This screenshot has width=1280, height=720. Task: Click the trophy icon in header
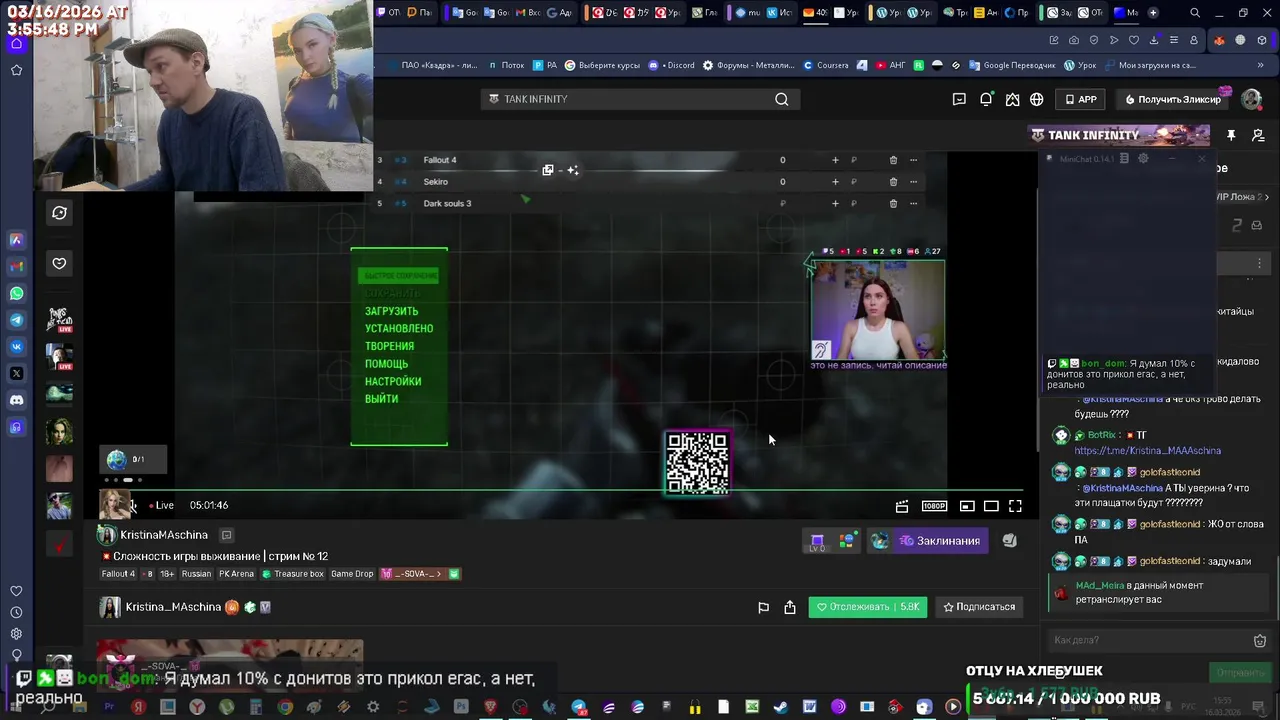tap(1012, 99)
